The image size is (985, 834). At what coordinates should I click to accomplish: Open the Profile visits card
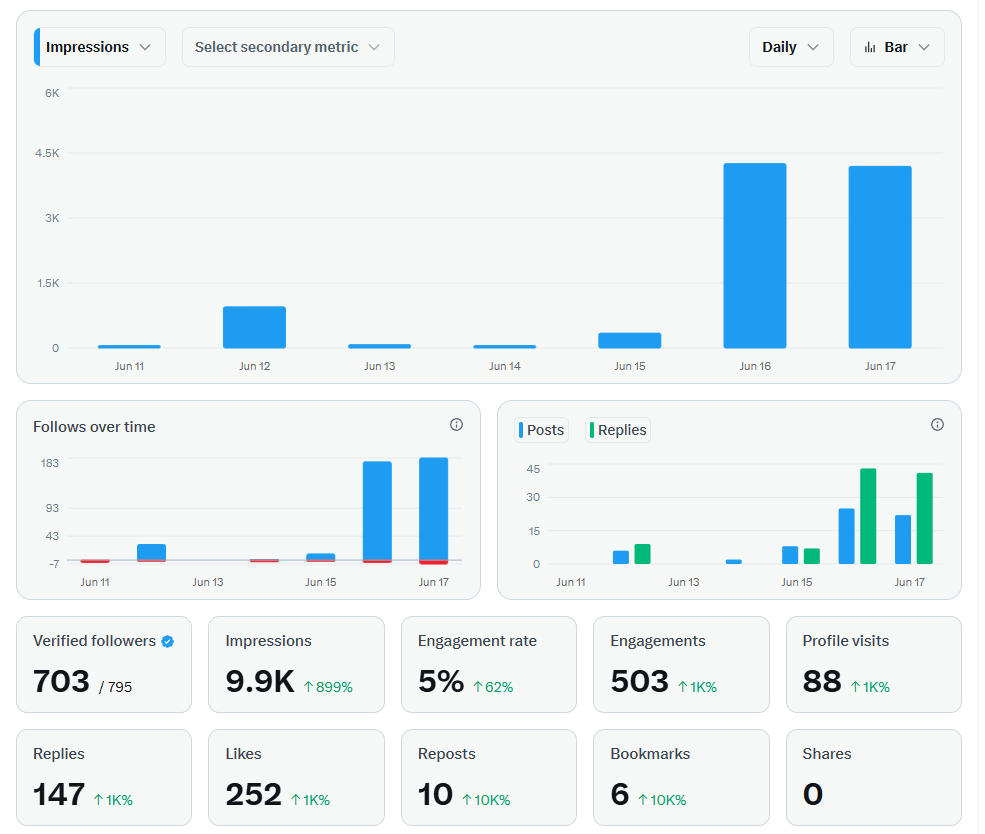click(x=874, y=664)
